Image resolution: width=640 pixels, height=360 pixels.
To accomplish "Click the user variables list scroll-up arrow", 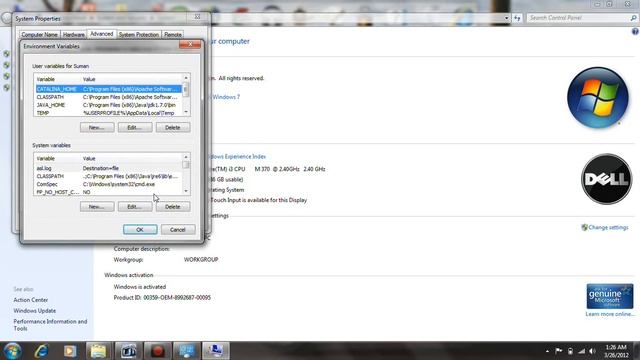I will [186, 78].
